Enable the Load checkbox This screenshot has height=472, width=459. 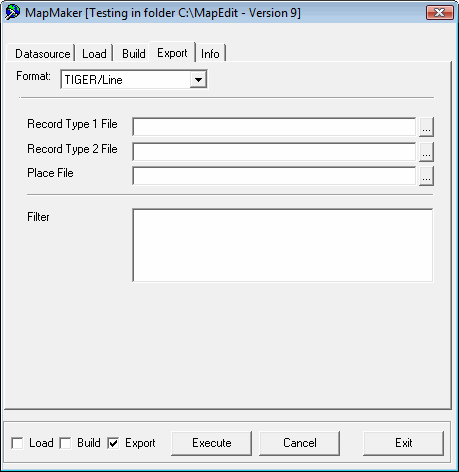tap(17, 443)
